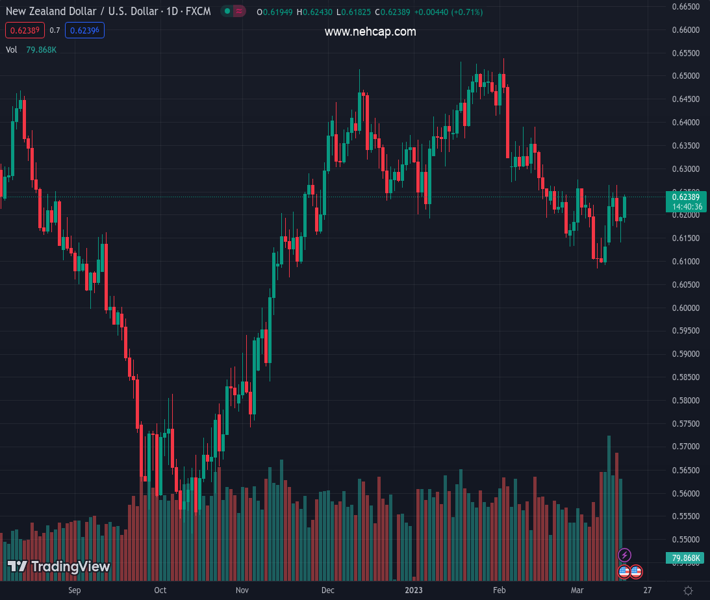Click the pink data mode icon beside FXCM
The height and width of the screenshot is (600, 710).
[x=241, y=12]
